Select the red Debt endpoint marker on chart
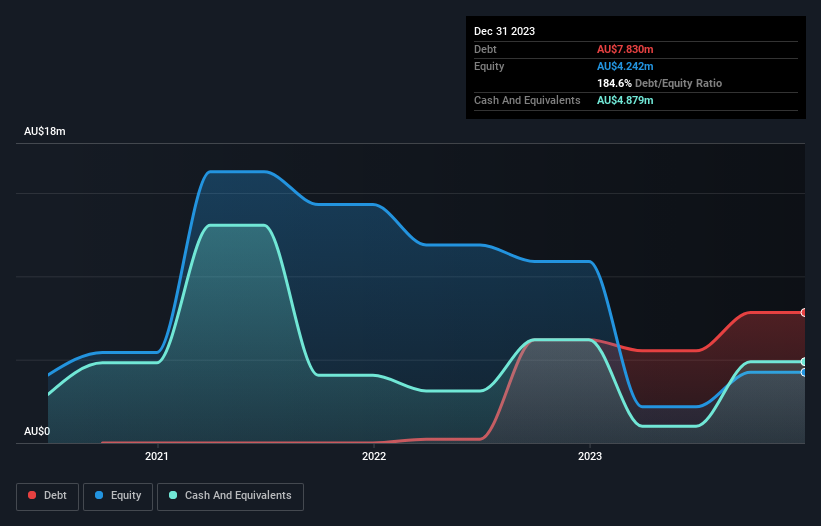Viewport: 821px width, 526px height. 804,312
